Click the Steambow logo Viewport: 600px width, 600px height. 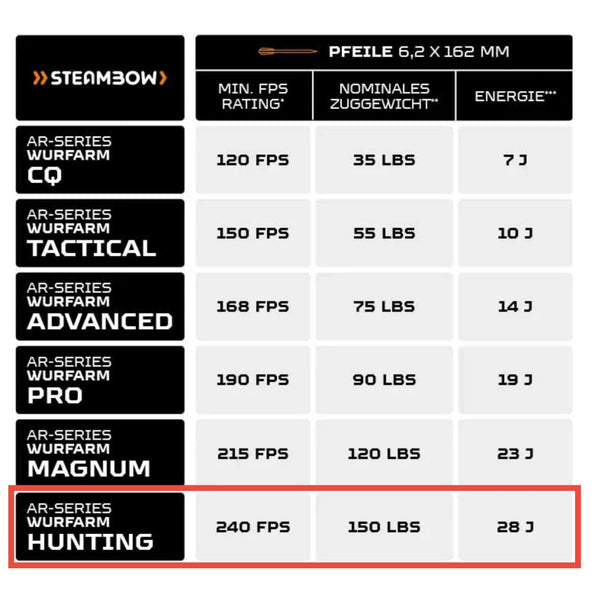click(100, 78)
